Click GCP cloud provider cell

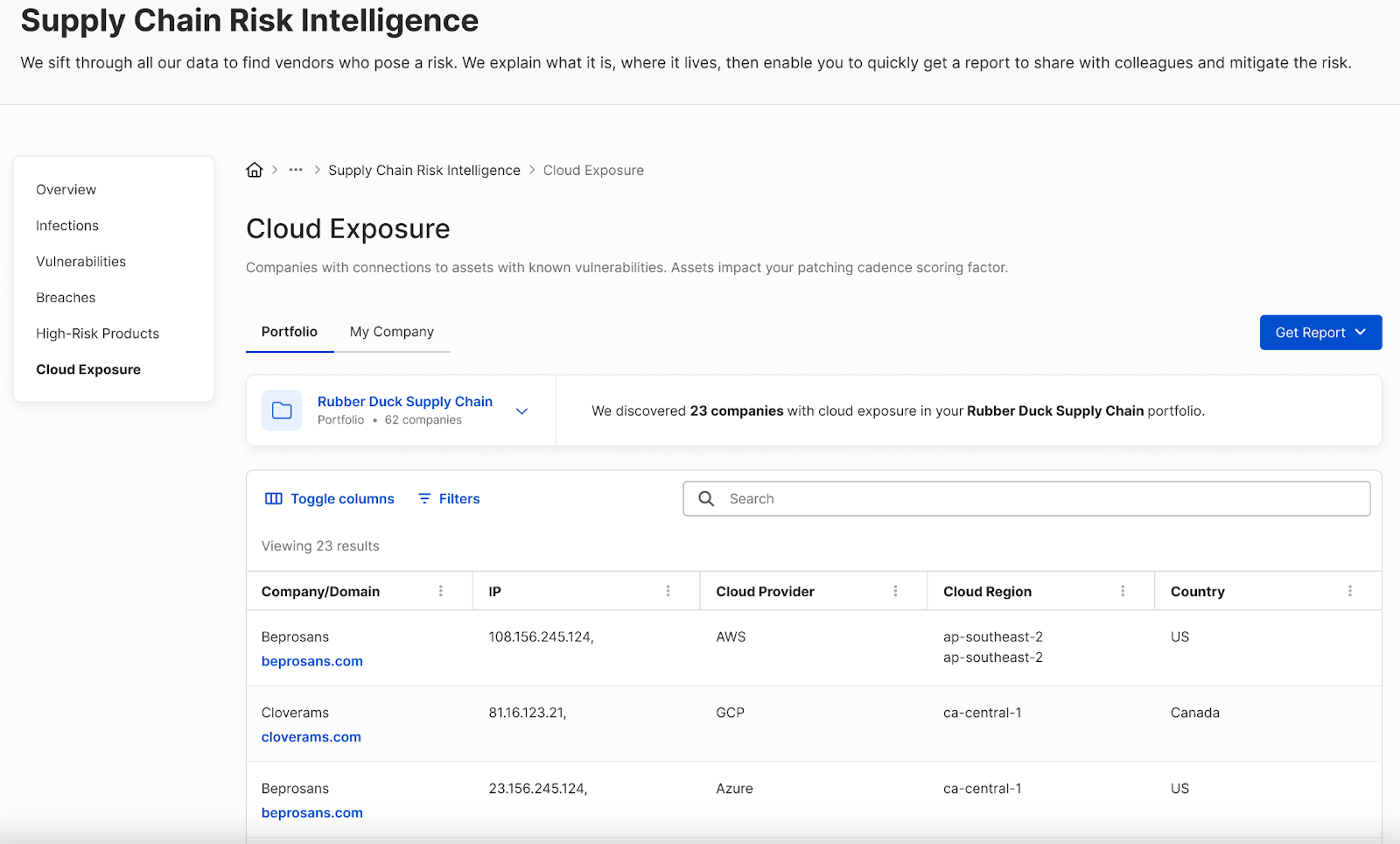point(731,713)
